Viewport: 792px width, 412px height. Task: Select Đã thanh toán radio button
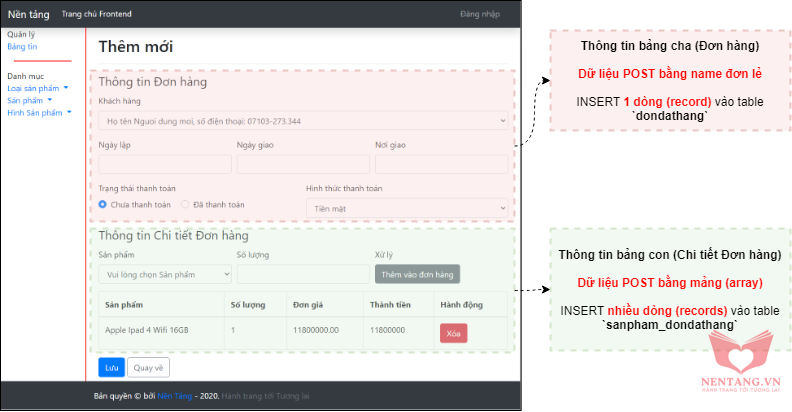pyautogui.click(x=185, y=205)
